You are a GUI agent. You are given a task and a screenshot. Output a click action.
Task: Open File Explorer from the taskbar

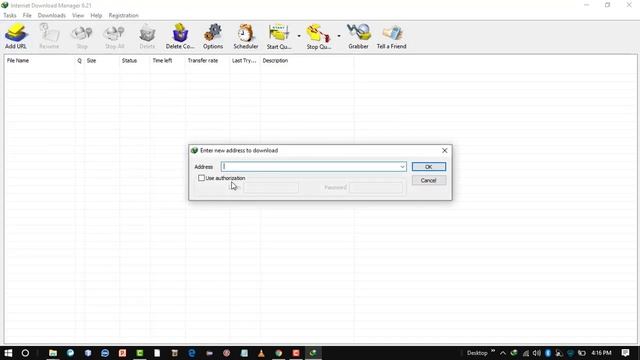click(x=53, y=353)
